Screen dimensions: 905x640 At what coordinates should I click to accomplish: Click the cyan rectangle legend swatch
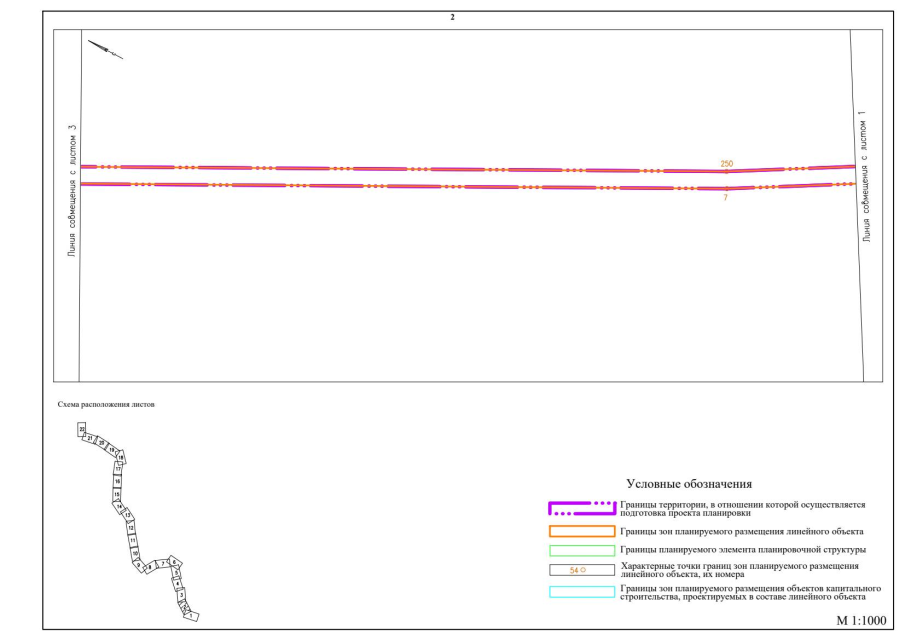580,591
